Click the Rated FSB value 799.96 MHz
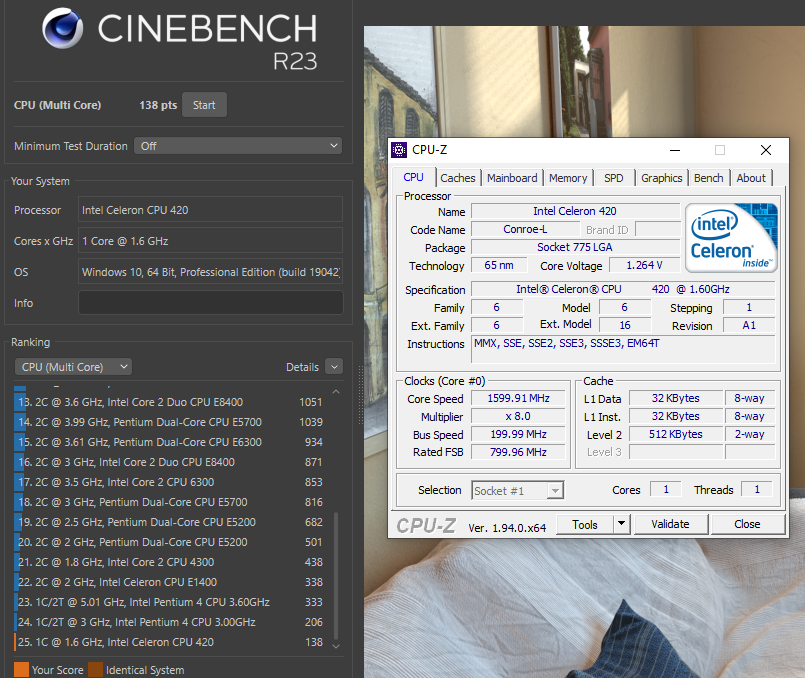 [519, 452]
